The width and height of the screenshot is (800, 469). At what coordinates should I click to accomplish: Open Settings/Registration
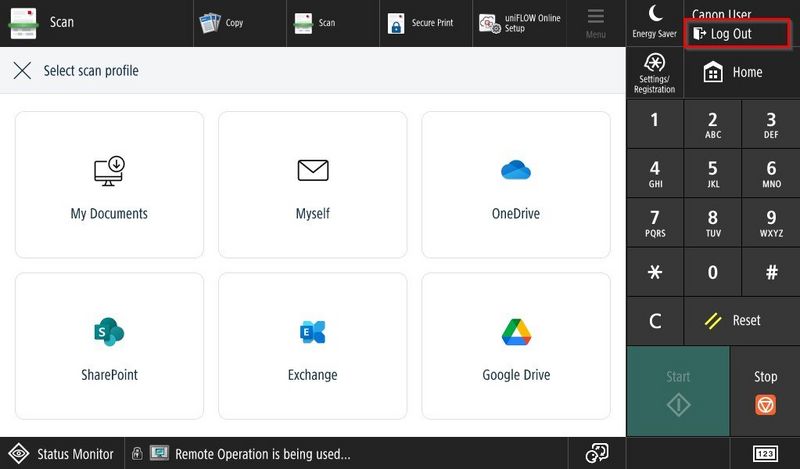coord(655,72)
